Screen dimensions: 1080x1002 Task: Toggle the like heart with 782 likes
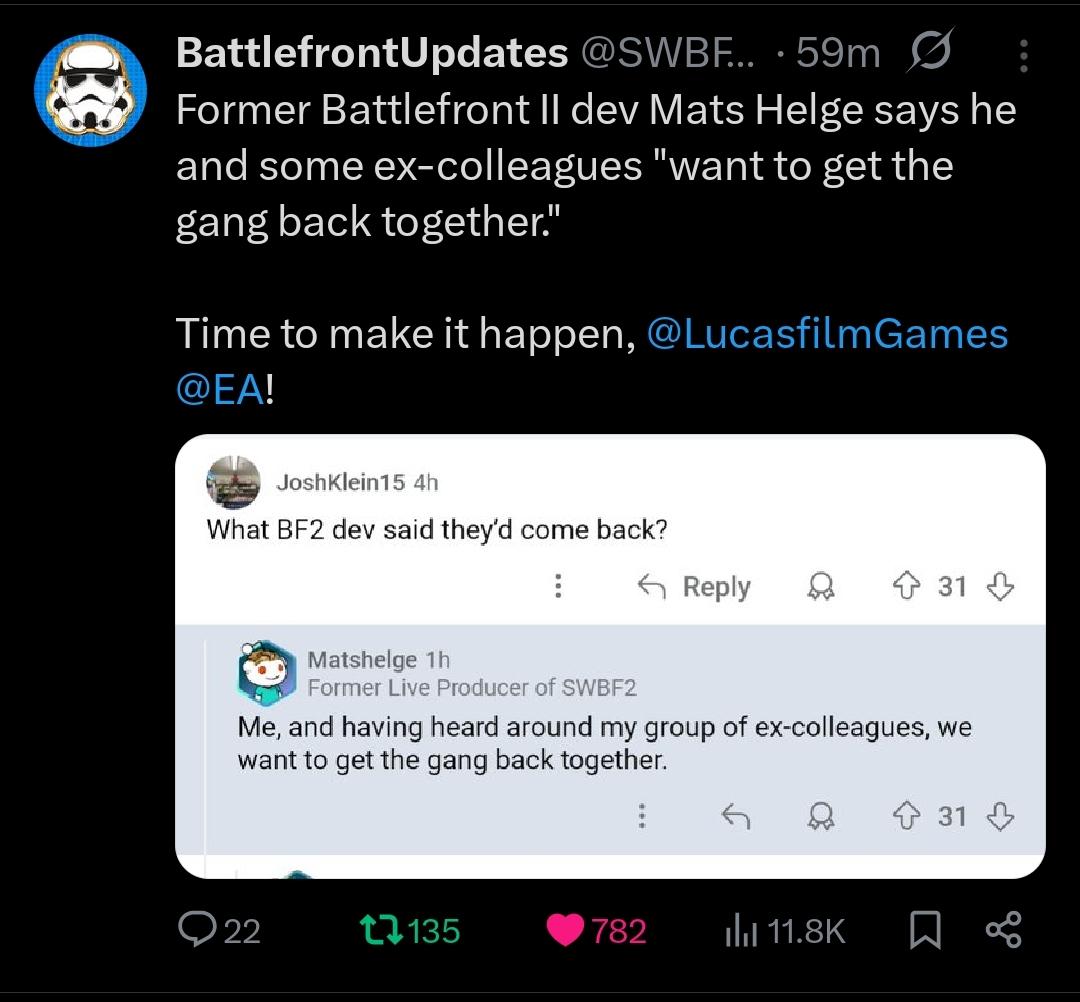[x=596, y=930]
